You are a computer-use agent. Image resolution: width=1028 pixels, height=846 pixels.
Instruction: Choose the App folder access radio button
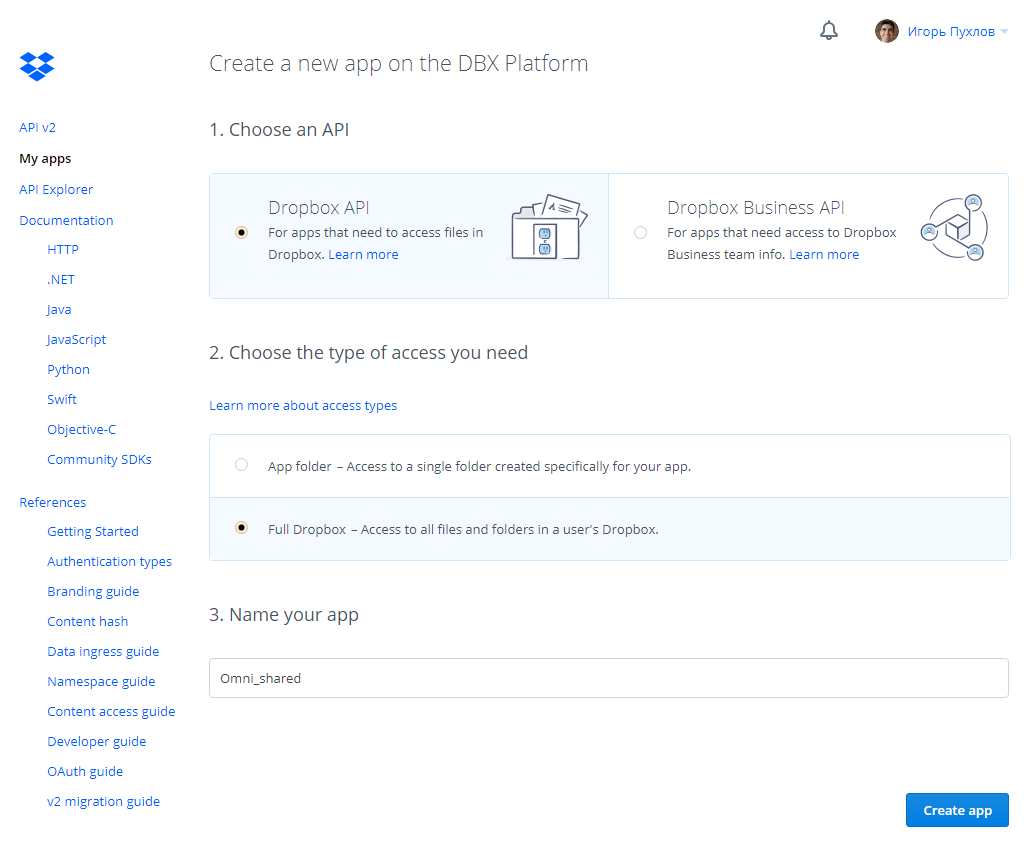click(241, 465)
